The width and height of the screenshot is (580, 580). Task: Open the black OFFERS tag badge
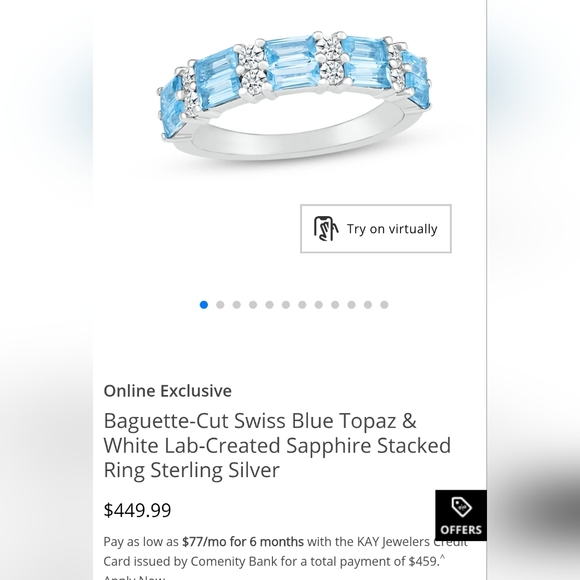tap(461, 515)
